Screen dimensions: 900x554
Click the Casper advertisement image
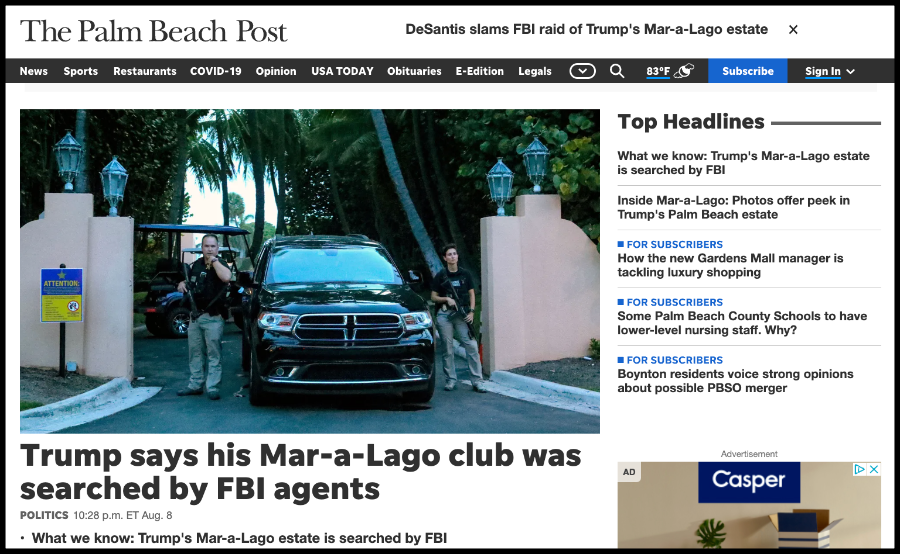[749, 505]
